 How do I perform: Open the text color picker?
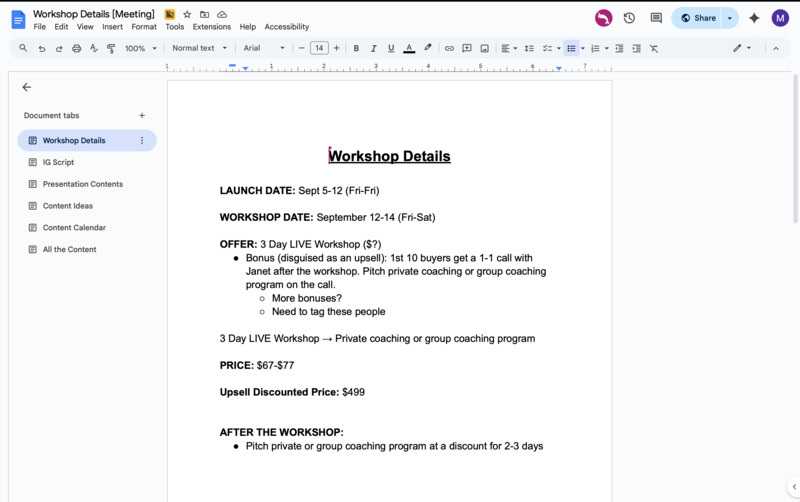point(409,48)
